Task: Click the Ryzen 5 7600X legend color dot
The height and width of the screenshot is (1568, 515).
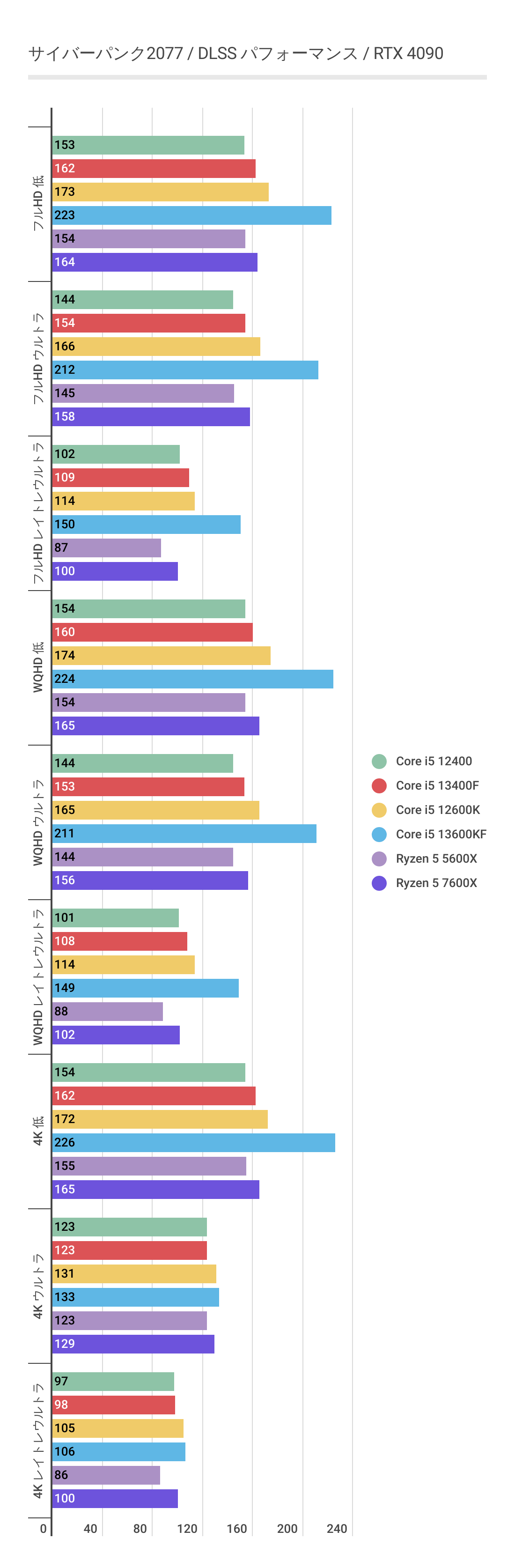Action: tap(379, 883)
